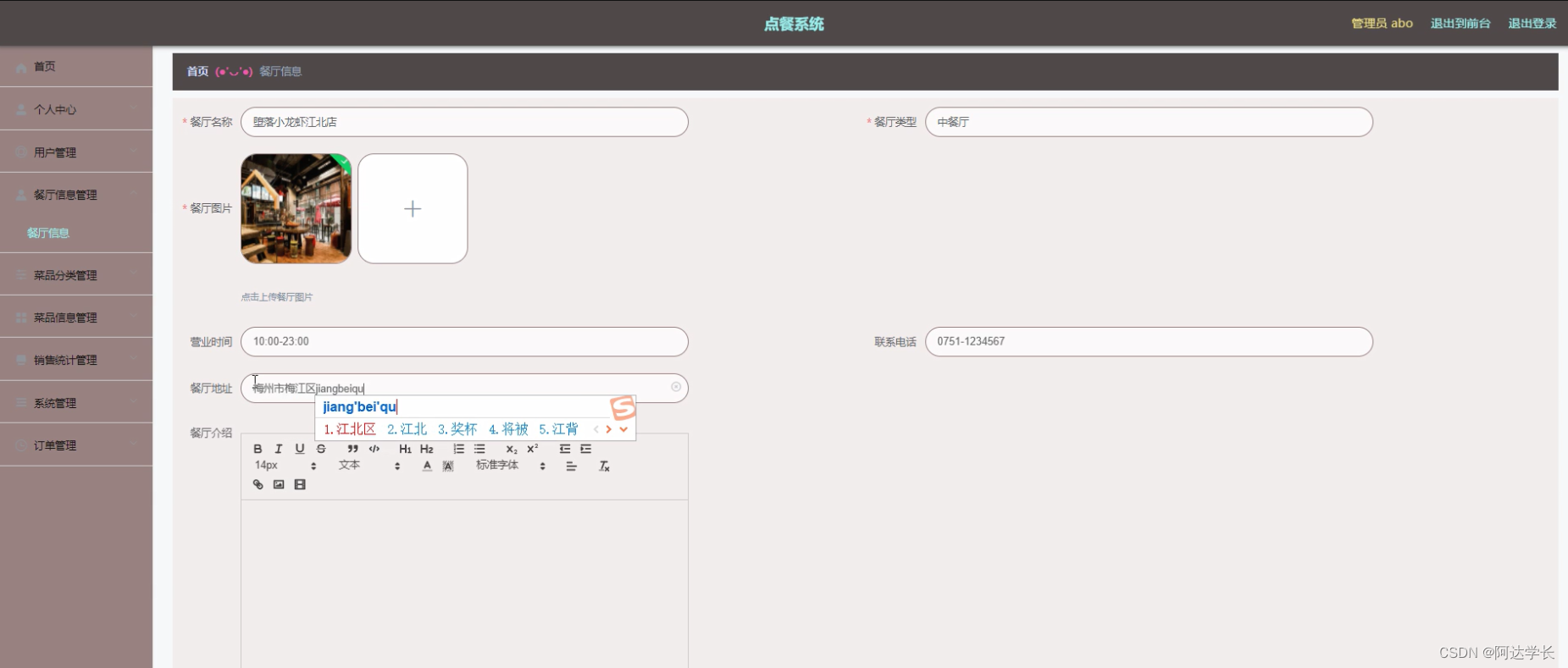Open text background color picker
1568x668 pixels.
tap(448, 466)
